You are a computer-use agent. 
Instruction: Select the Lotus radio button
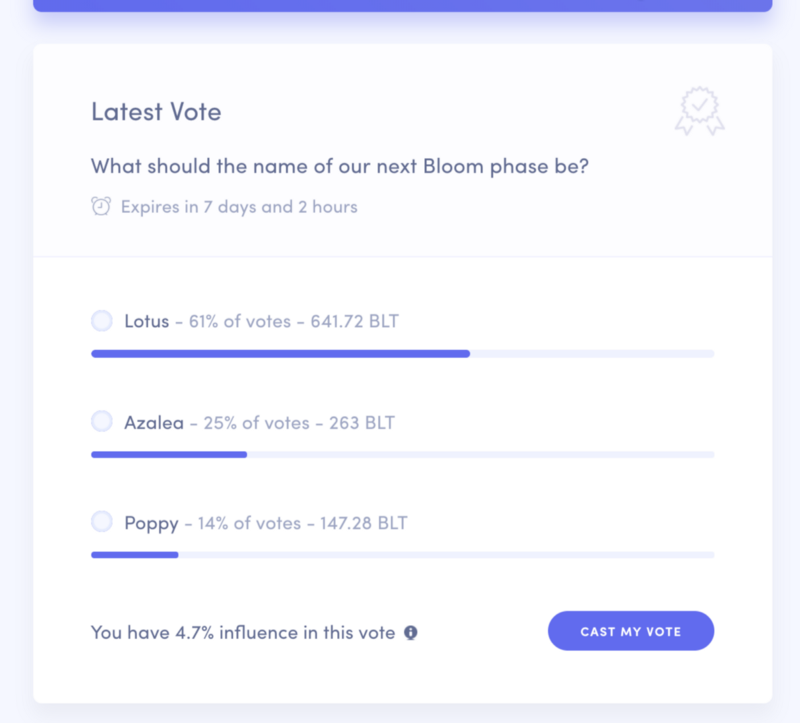[x=102, y=321]
